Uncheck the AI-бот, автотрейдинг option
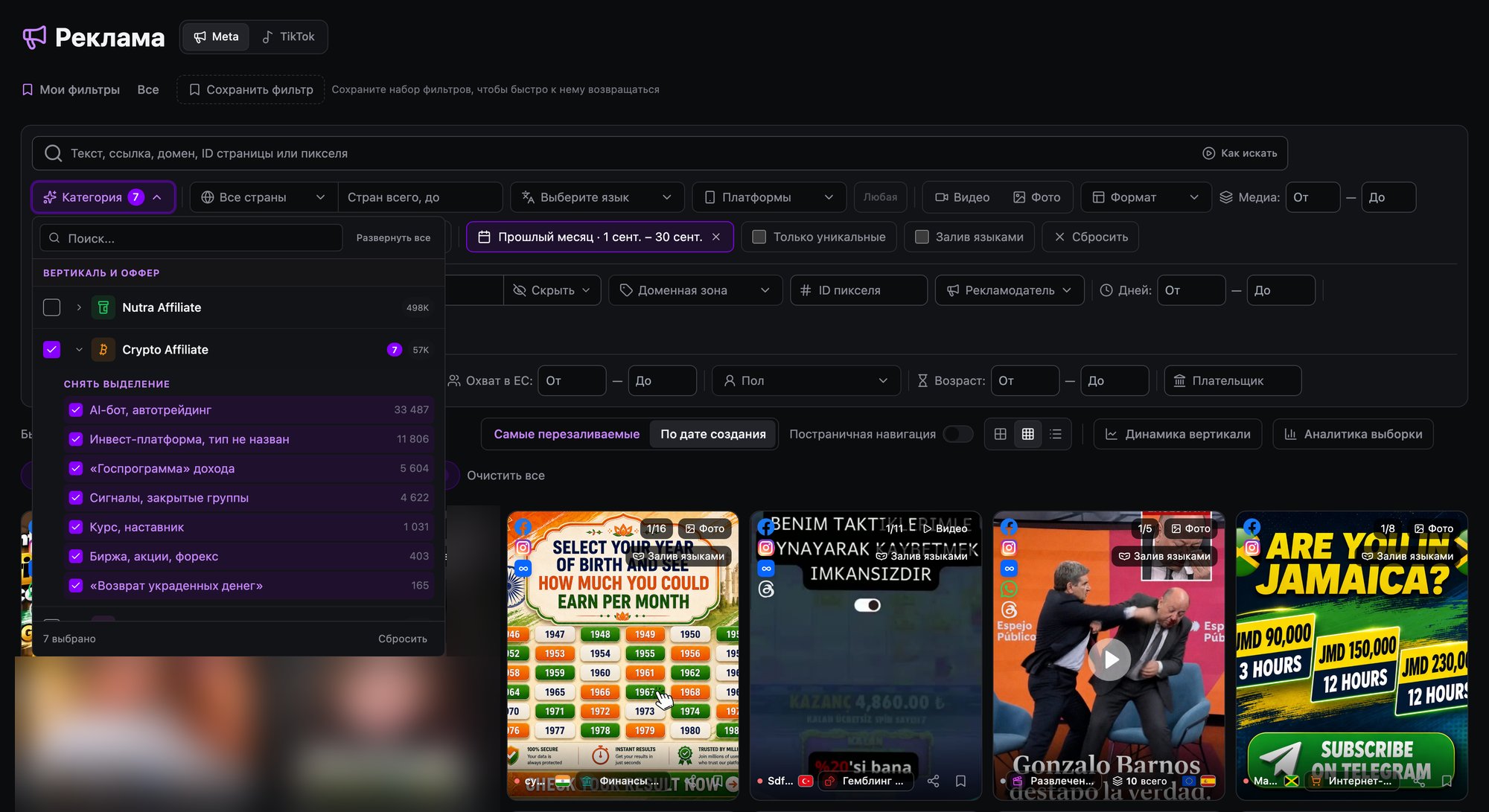The width and height of the screenshot is (1489, 812). click(75, 410)
